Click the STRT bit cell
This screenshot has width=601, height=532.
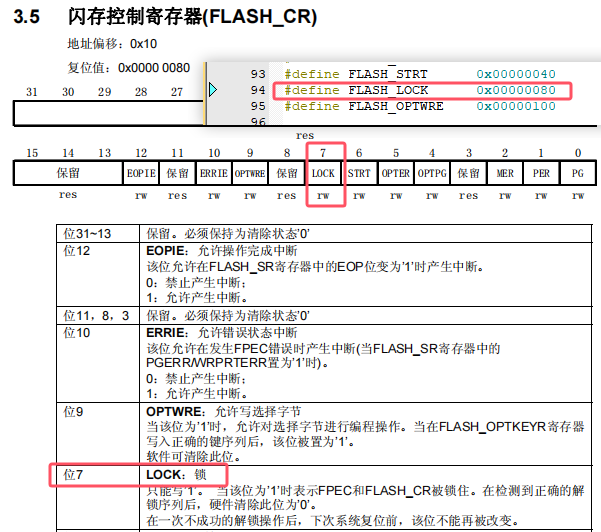(x=359, y=173)
